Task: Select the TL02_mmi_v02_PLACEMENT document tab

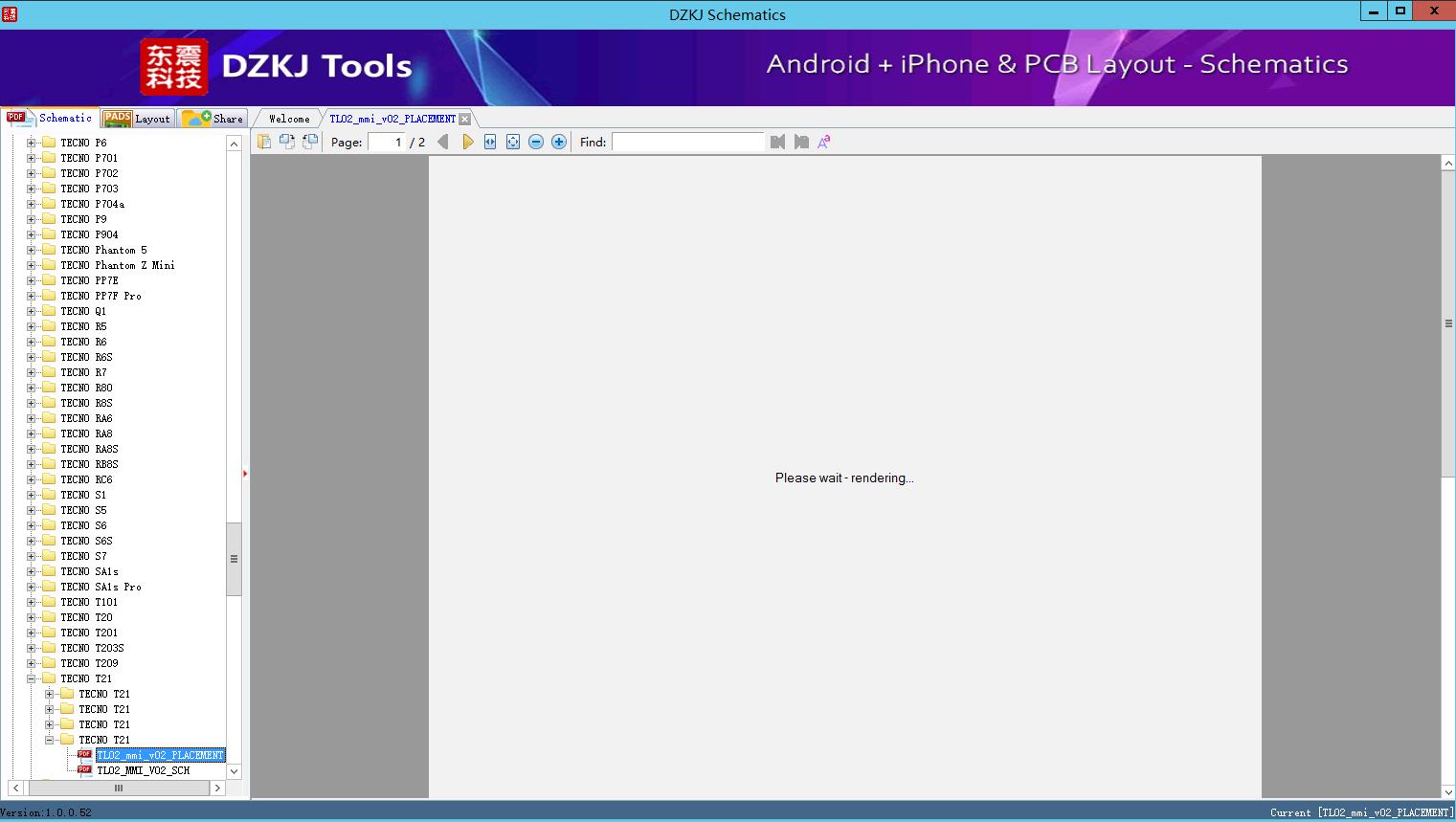Action: 392,119
